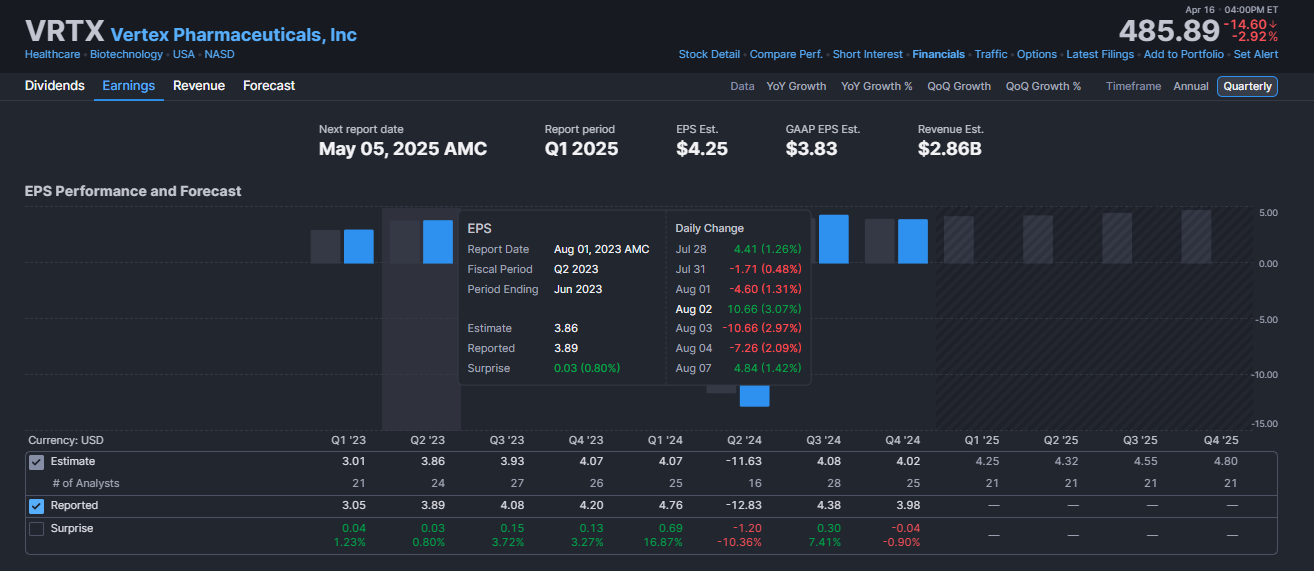Open the Financials link

pyautogui.click(x=939, y=55)
